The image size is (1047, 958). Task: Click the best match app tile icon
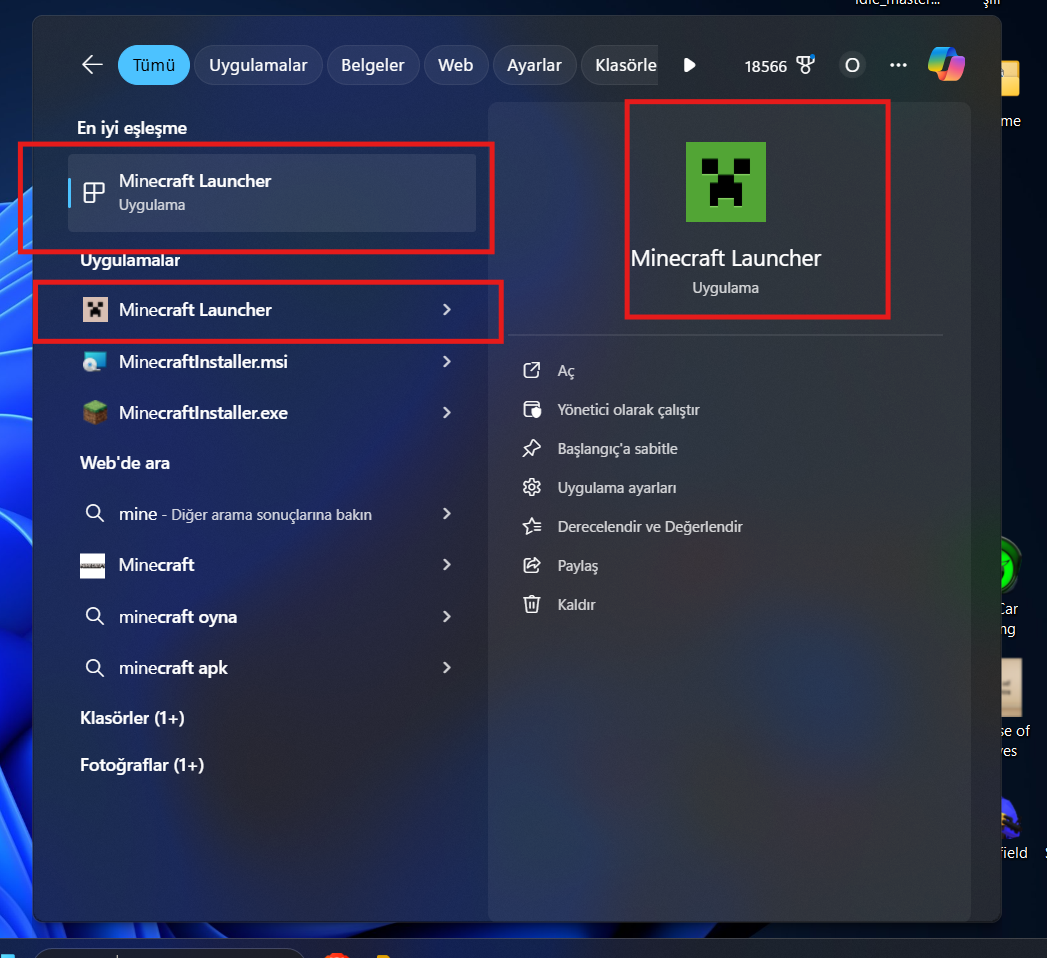[94, 193]
